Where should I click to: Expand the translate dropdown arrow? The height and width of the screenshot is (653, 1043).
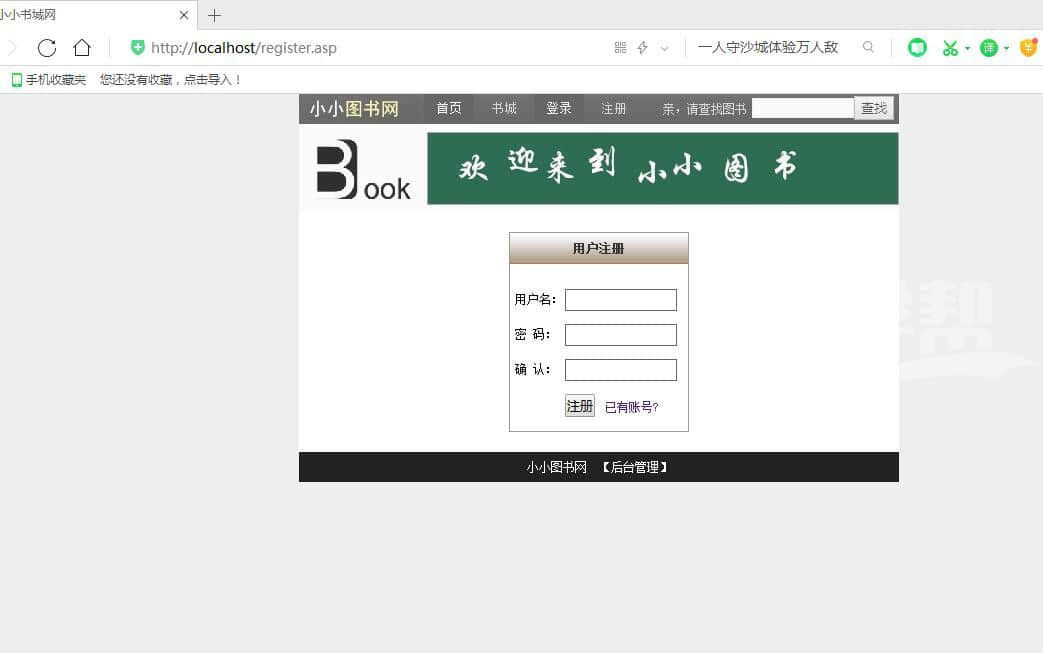pyautogui.click(x=1006, y=48)
